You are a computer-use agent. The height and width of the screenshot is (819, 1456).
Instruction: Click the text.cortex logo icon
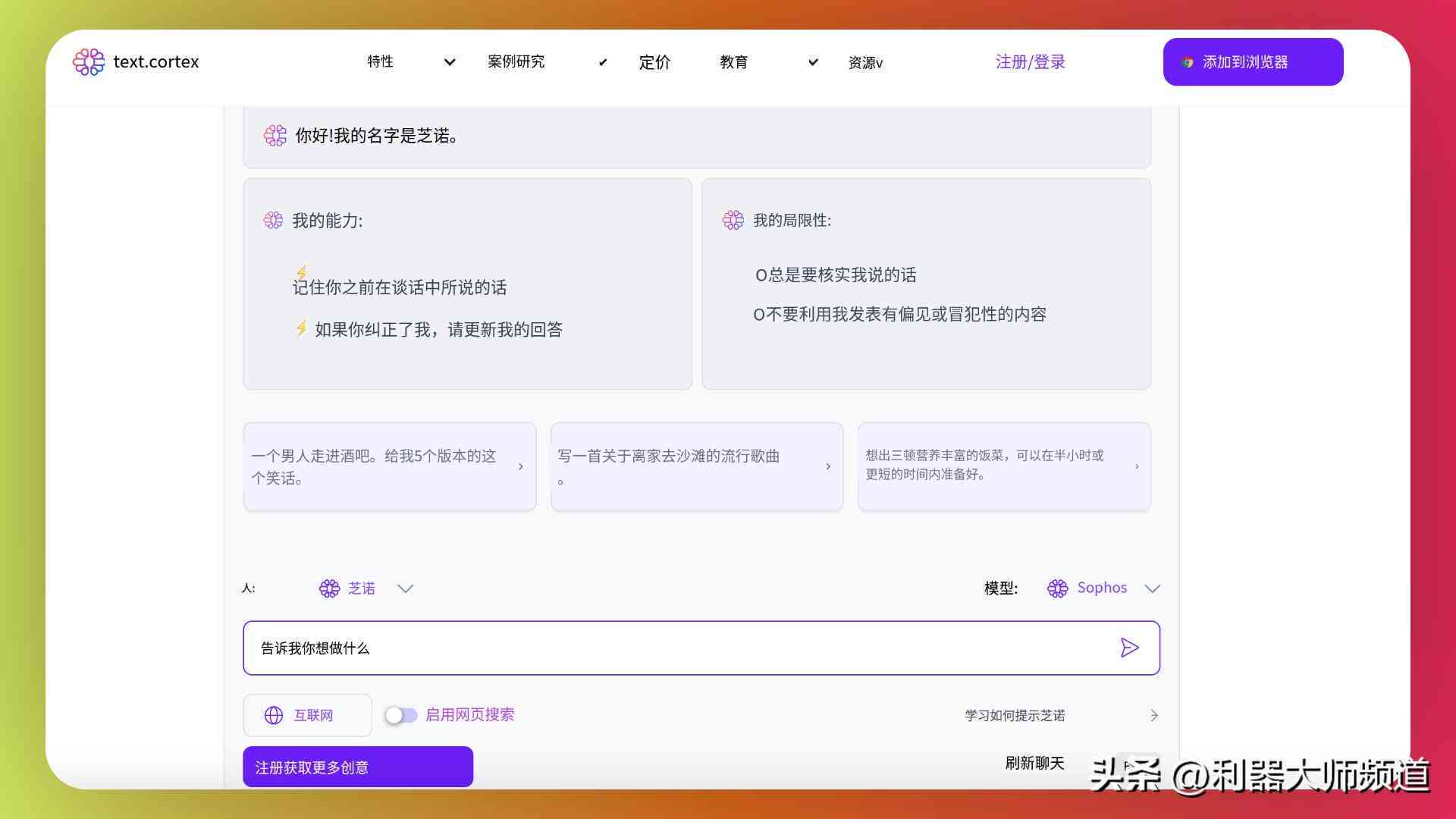coord(89,62)
